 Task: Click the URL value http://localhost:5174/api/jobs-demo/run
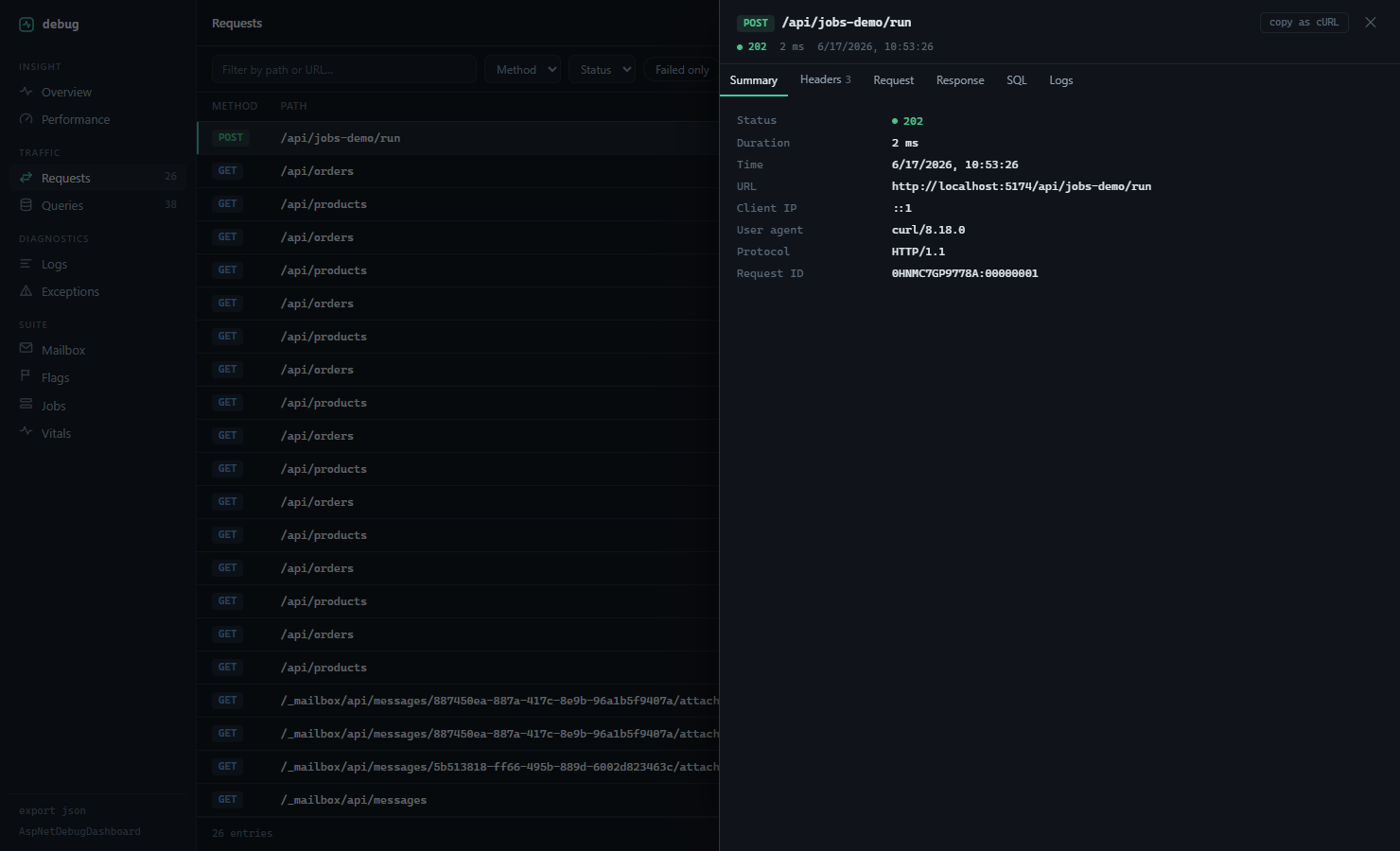coord(1022,186)
